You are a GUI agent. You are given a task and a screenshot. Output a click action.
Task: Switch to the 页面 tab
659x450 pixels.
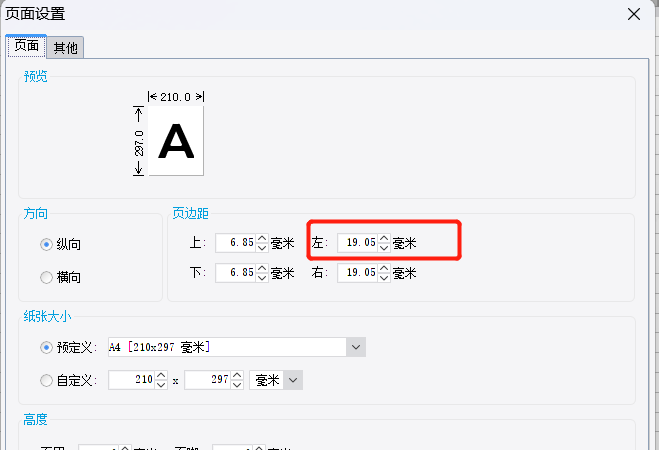(26, 46)
